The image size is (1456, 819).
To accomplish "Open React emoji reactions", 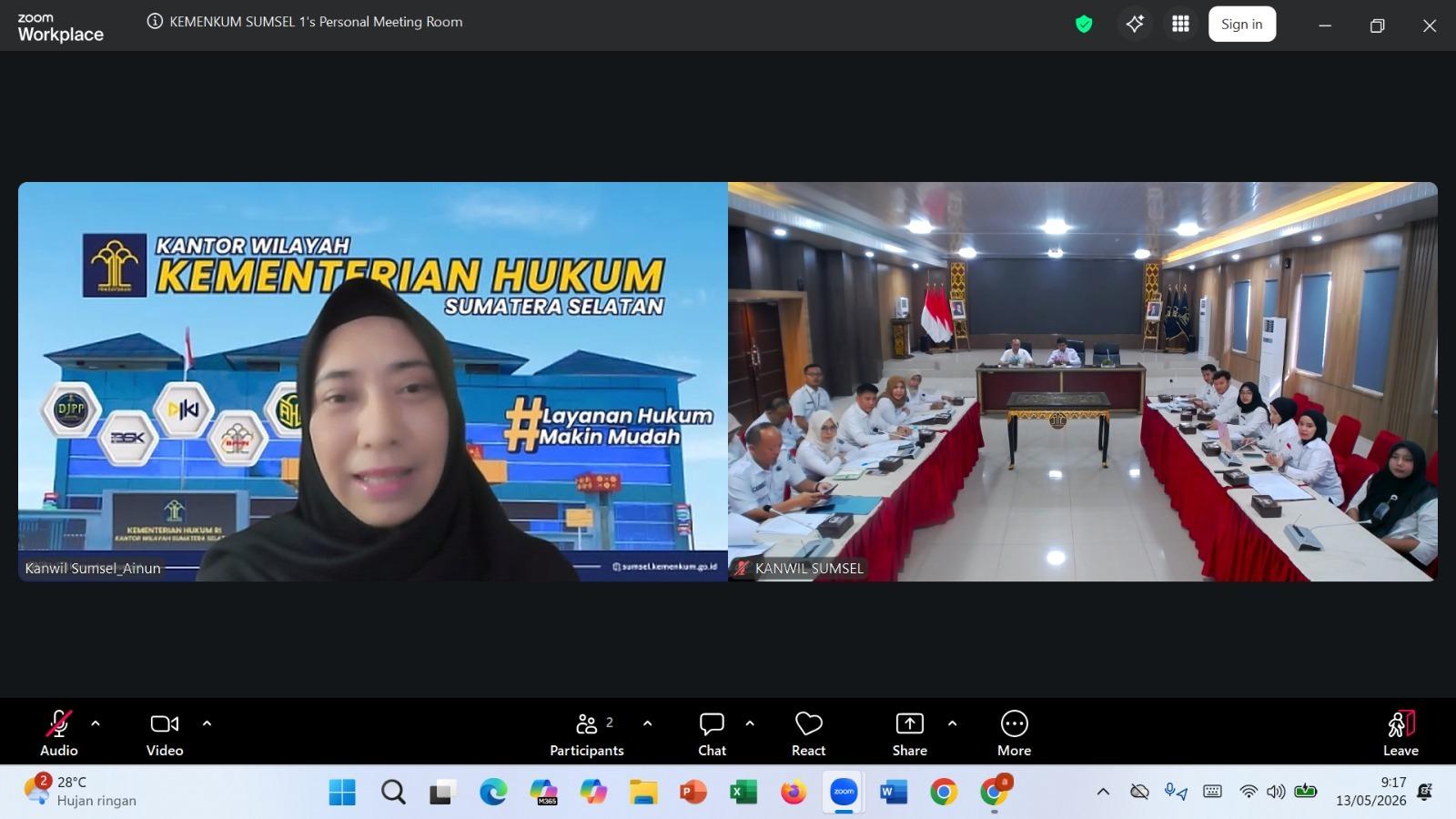I will pyautogui.click(x=808, y=733).
